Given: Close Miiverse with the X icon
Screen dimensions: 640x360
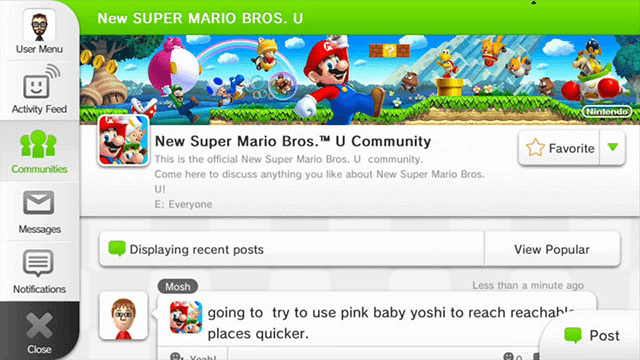Looking at the screenshot, I should coord(39,325).
